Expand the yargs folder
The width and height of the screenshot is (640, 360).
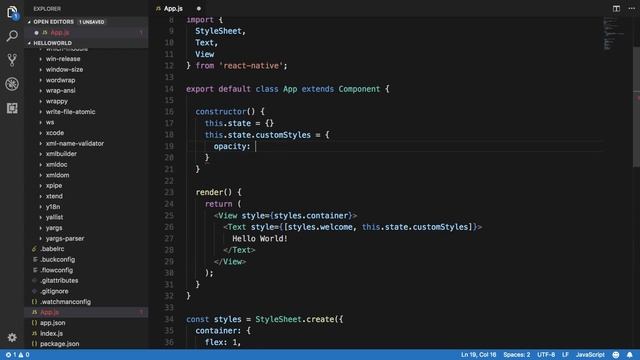pos(54,228)
